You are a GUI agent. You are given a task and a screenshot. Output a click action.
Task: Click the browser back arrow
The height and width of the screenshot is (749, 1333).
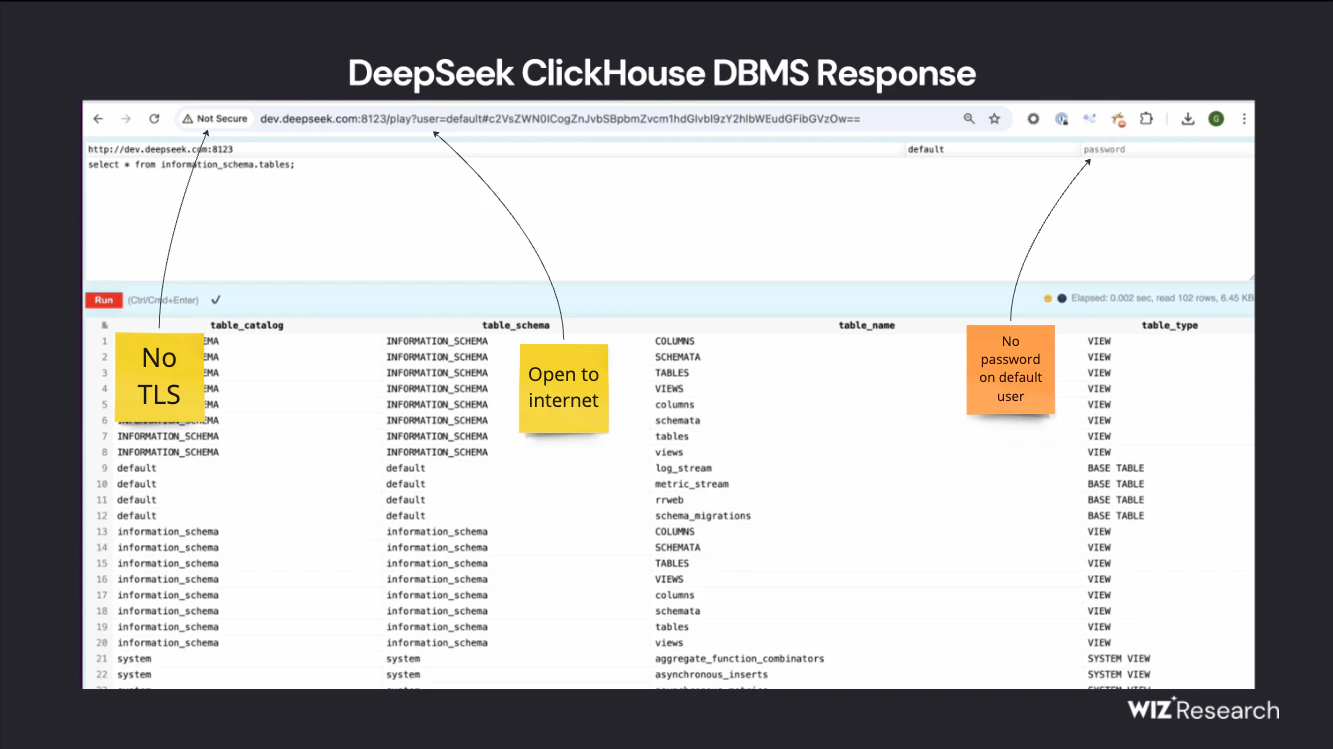pyautogui.click(x=98, y=119)
